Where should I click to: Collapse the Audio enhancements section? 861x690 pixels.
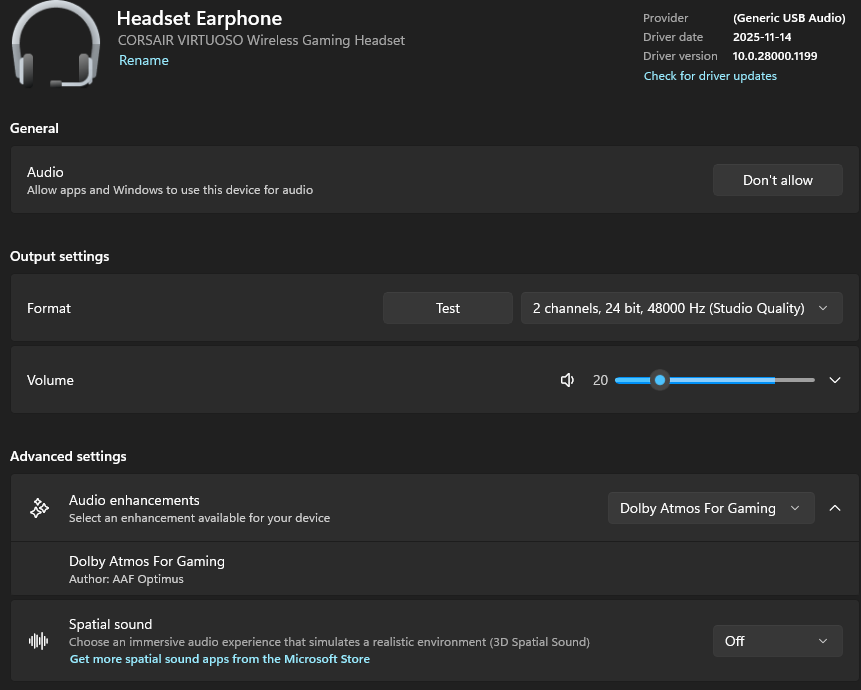point(834,508)
